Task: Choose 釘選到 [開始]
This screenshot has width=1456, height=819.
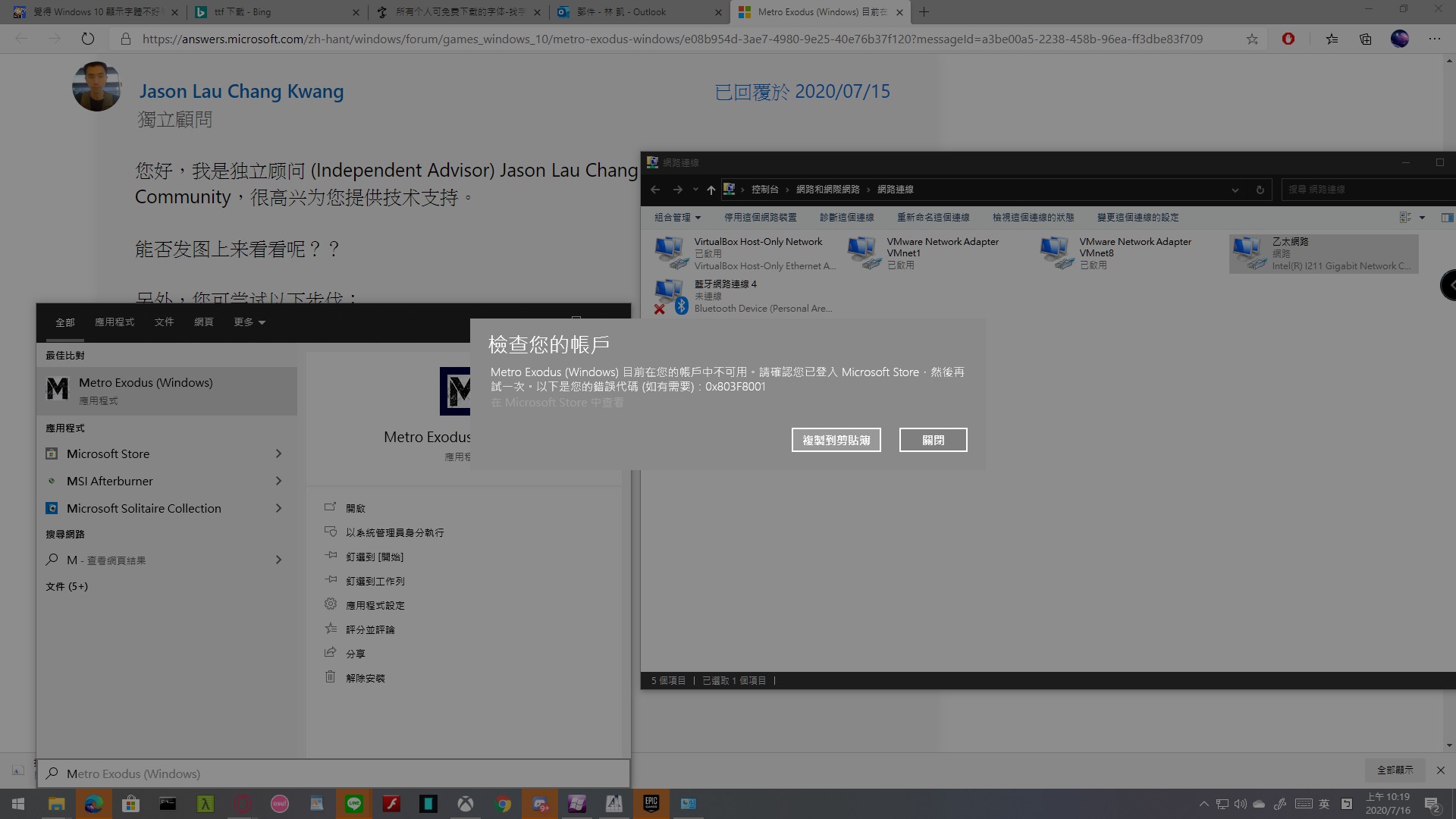Action: tap(375, 557)
